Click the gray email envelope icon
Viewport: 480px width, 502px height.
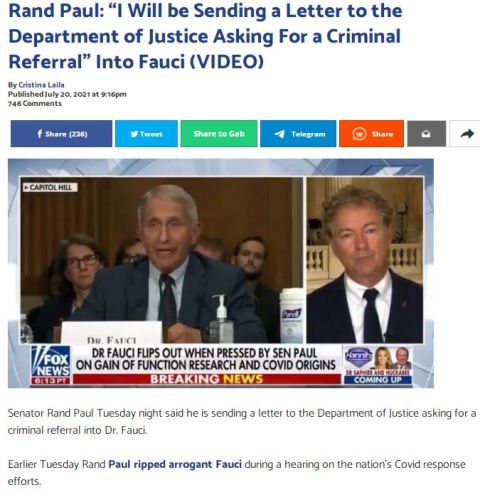(426, 134)
